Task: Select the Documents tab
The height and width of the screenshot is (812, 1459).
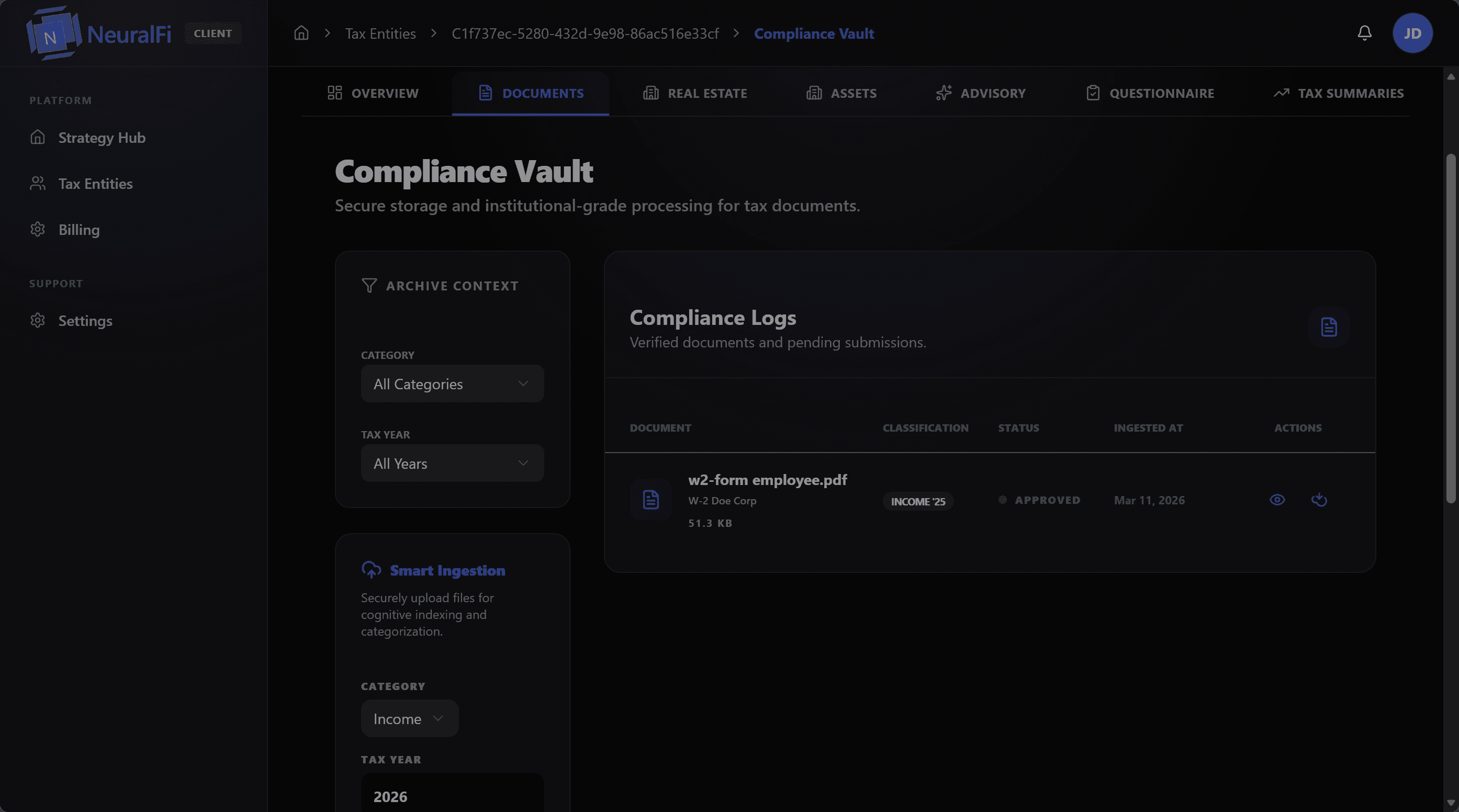Action: (x=531, y=93)
